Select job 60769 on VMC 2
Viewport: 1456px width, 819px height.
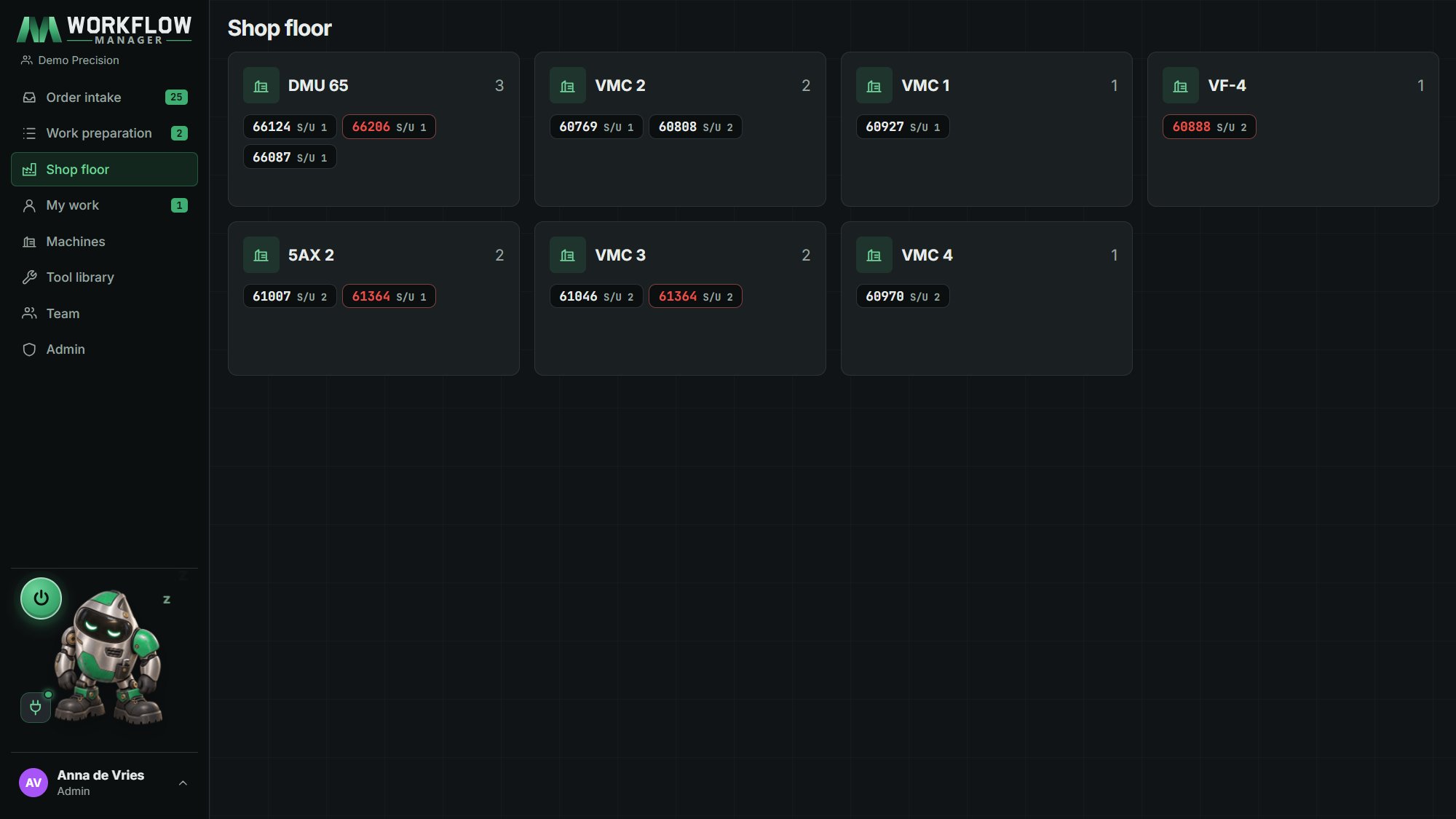(x=596, y=127)
